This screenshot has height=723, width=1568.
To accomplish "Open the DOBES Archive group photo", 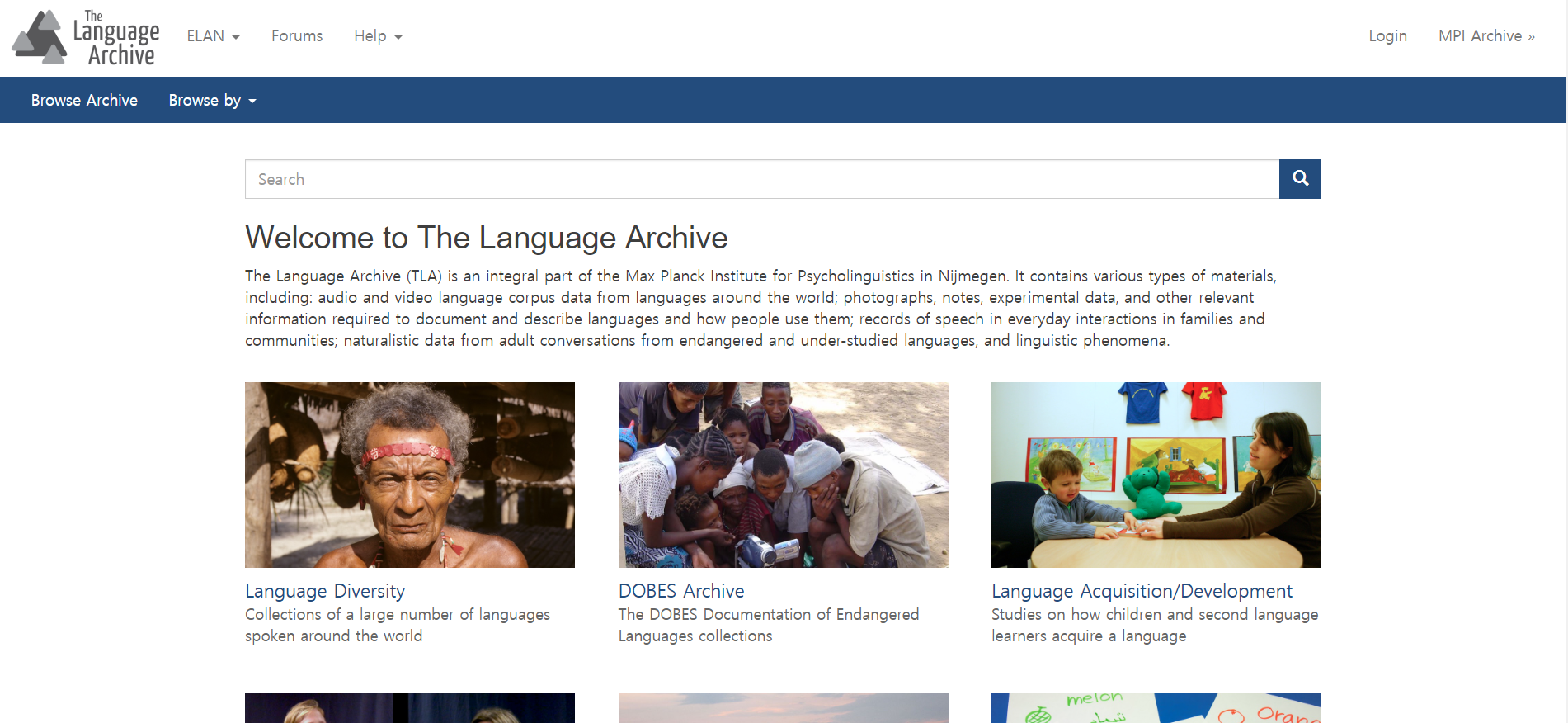I will pyautogui.click(x=784, y=475).
